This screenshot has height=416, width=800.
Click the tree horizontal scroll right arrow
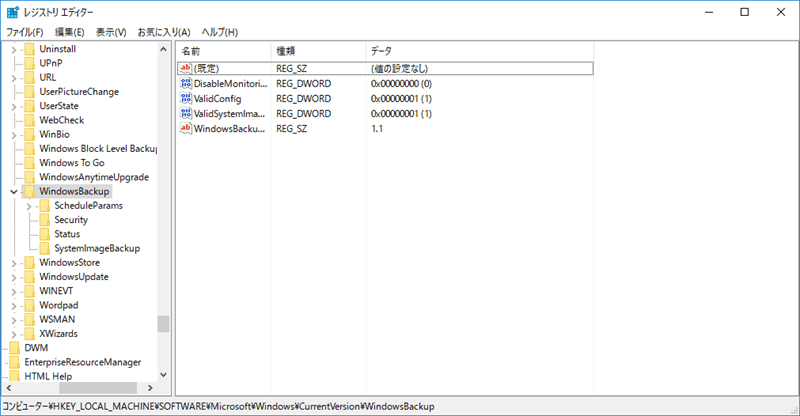click(x=150, y=388)
